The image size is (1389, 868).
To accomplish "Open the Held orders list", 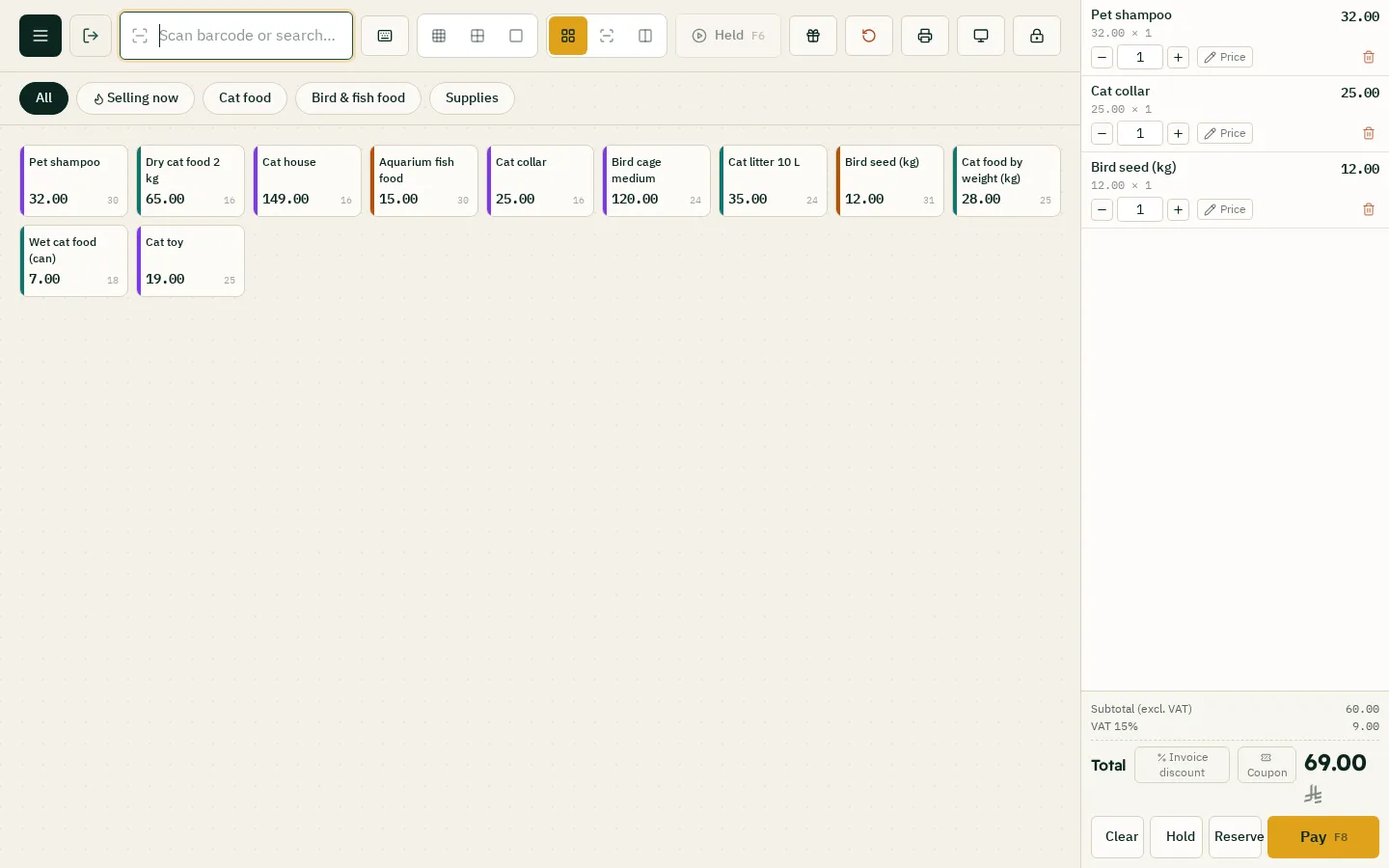I will [x=728, y=36].
